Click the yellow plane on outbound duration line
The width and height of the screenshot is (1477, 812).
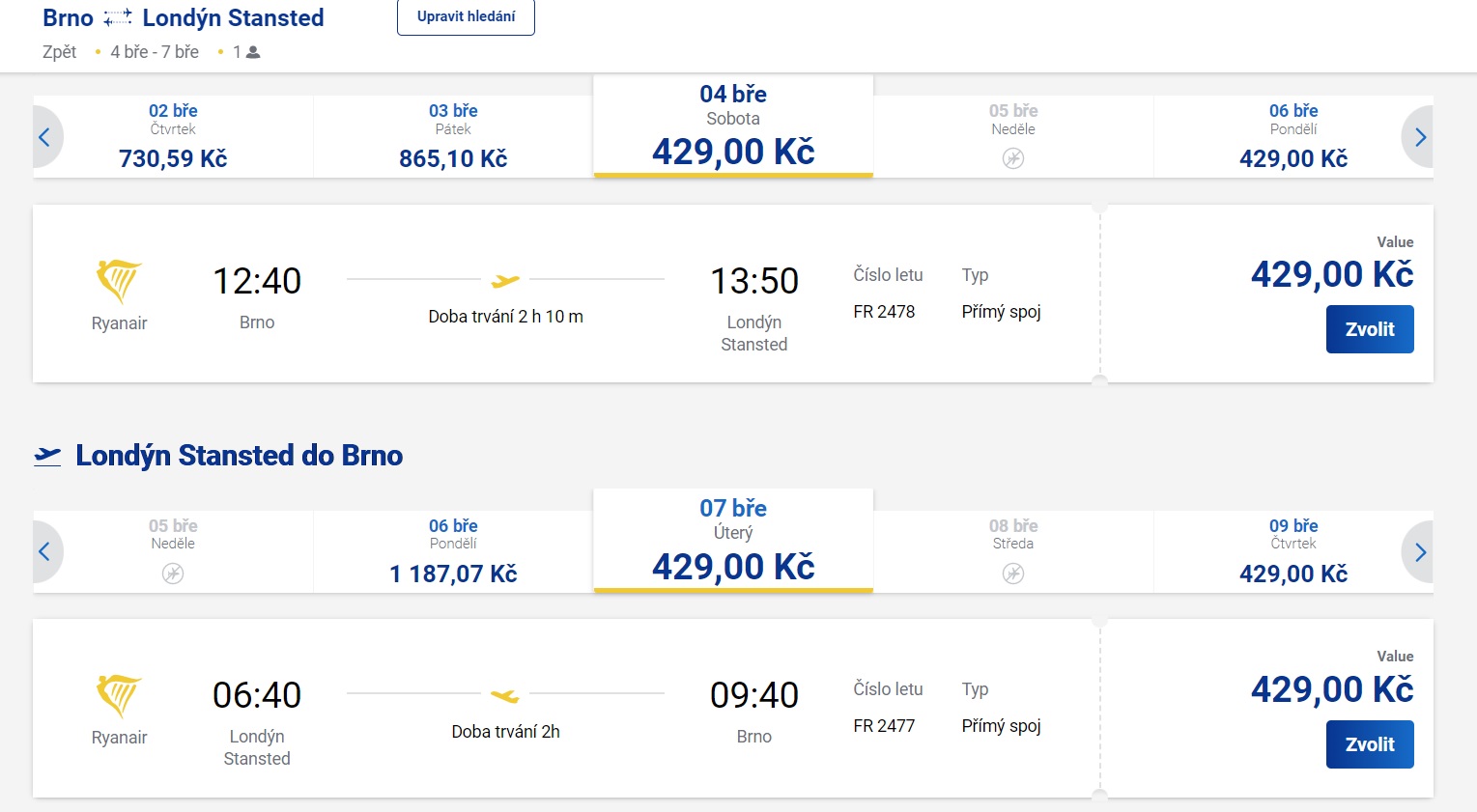coord(505,281)
